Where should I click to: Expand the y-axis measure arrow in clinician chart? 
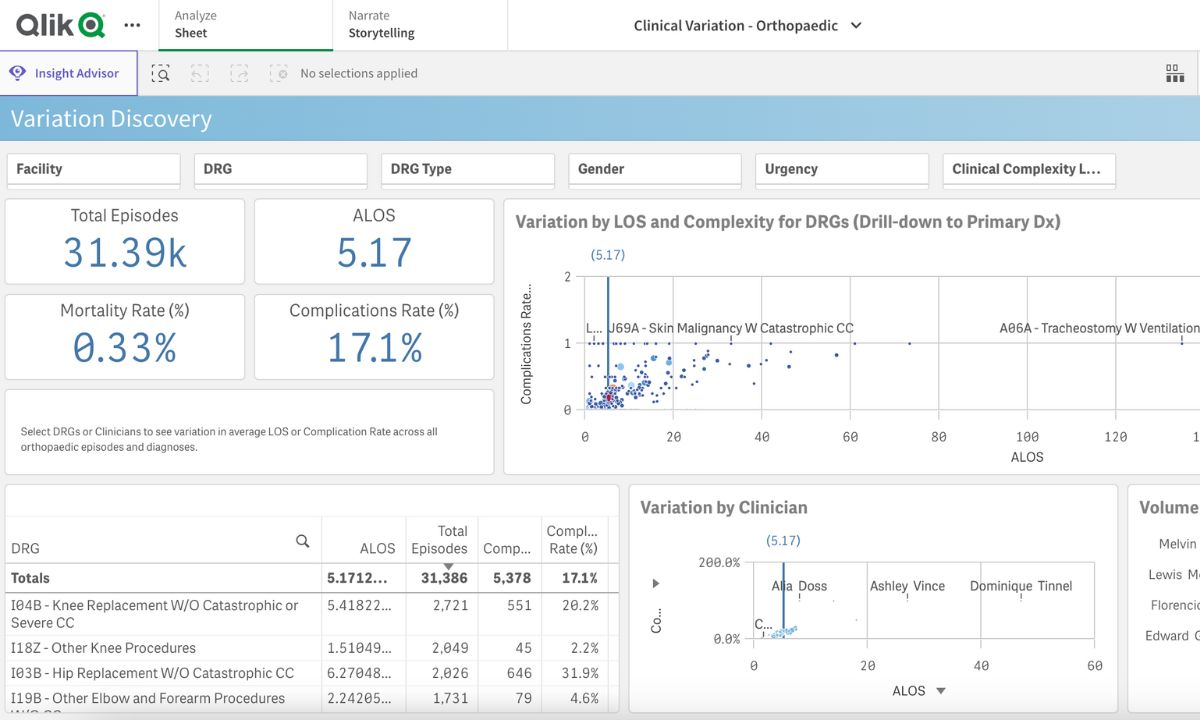click(x=656, y=583)
